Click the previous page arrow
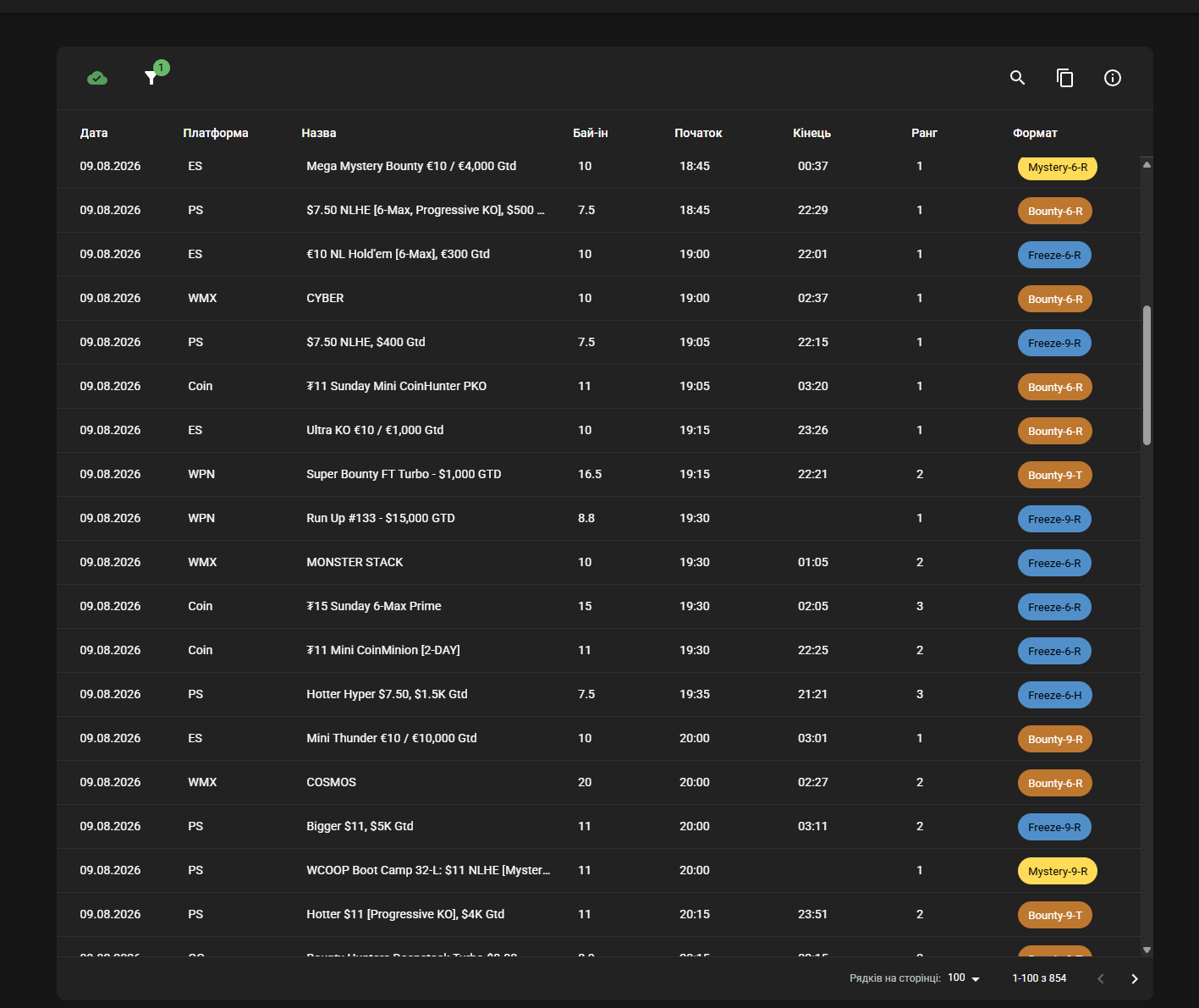Image resolution: width=1199 pixels, height=1008 pixels. coord(1101,978)
